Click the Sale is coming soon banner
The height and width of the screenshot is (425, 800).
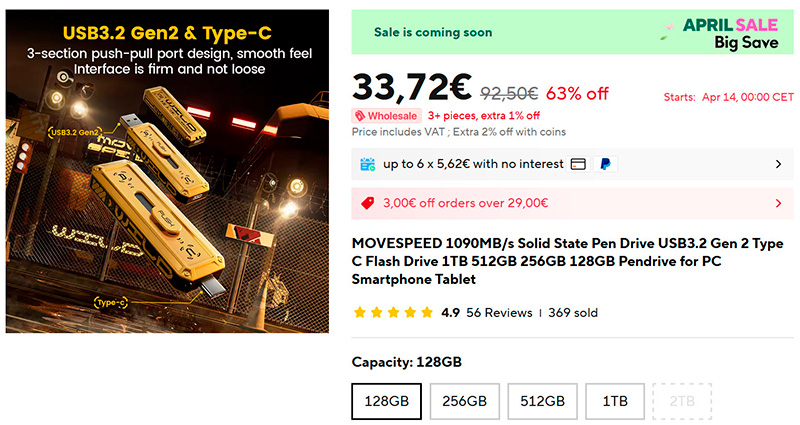pyautogui.click(x=433, y=32)
